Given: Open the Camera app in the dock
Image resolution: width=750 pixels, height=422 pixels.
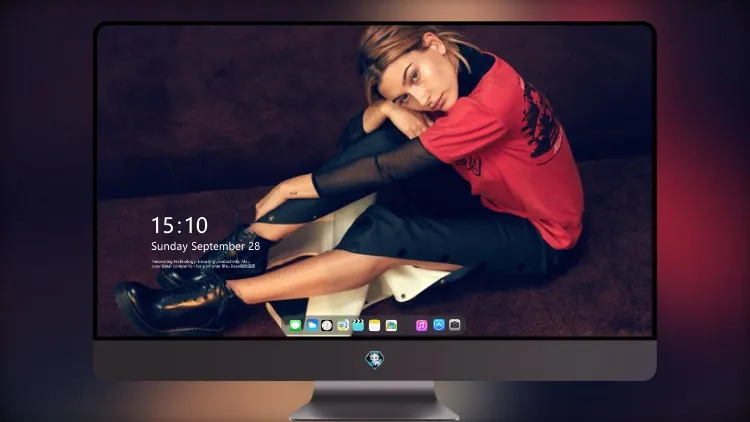Looking at the screenshot, I should (455, 325).
